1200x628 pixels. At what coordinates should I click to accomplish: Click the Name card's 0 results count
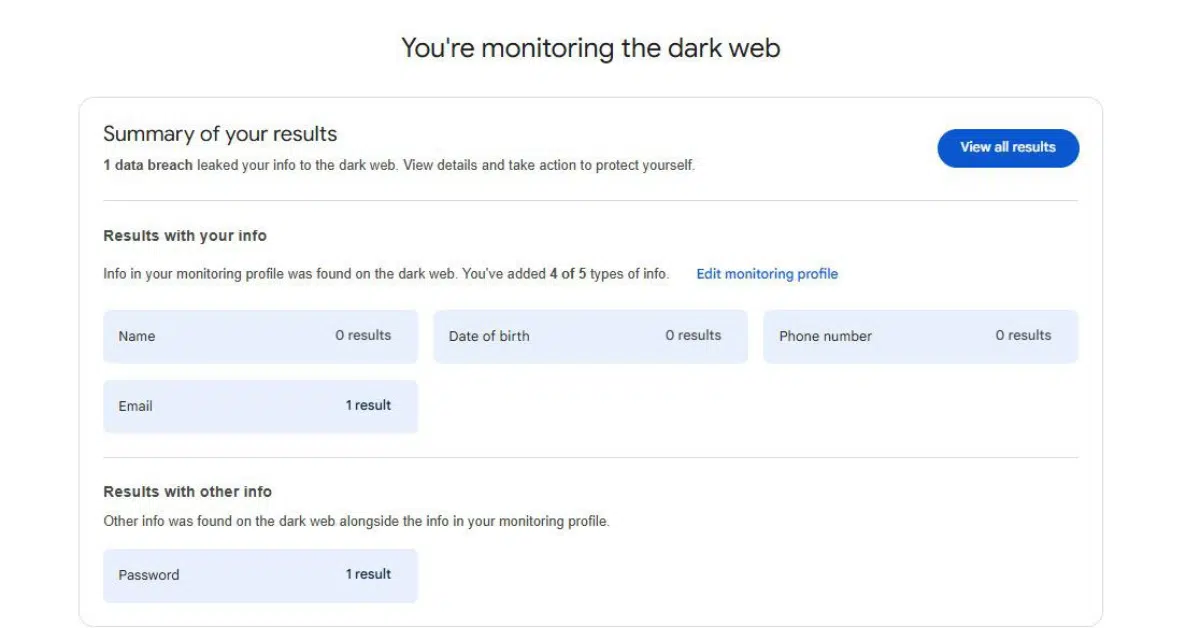coord(363,336)
